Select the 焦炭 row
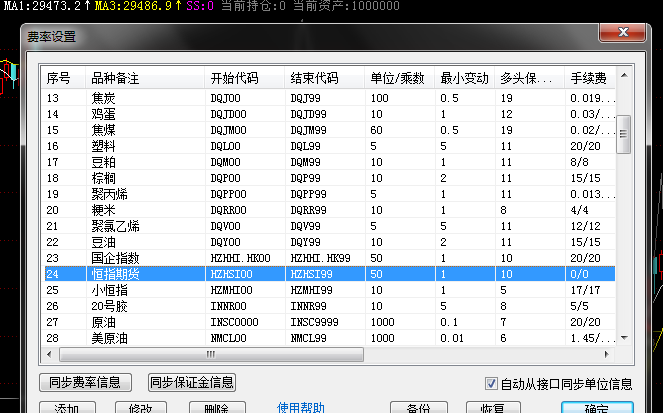This screenshot has width=663, height=413. 329,98
